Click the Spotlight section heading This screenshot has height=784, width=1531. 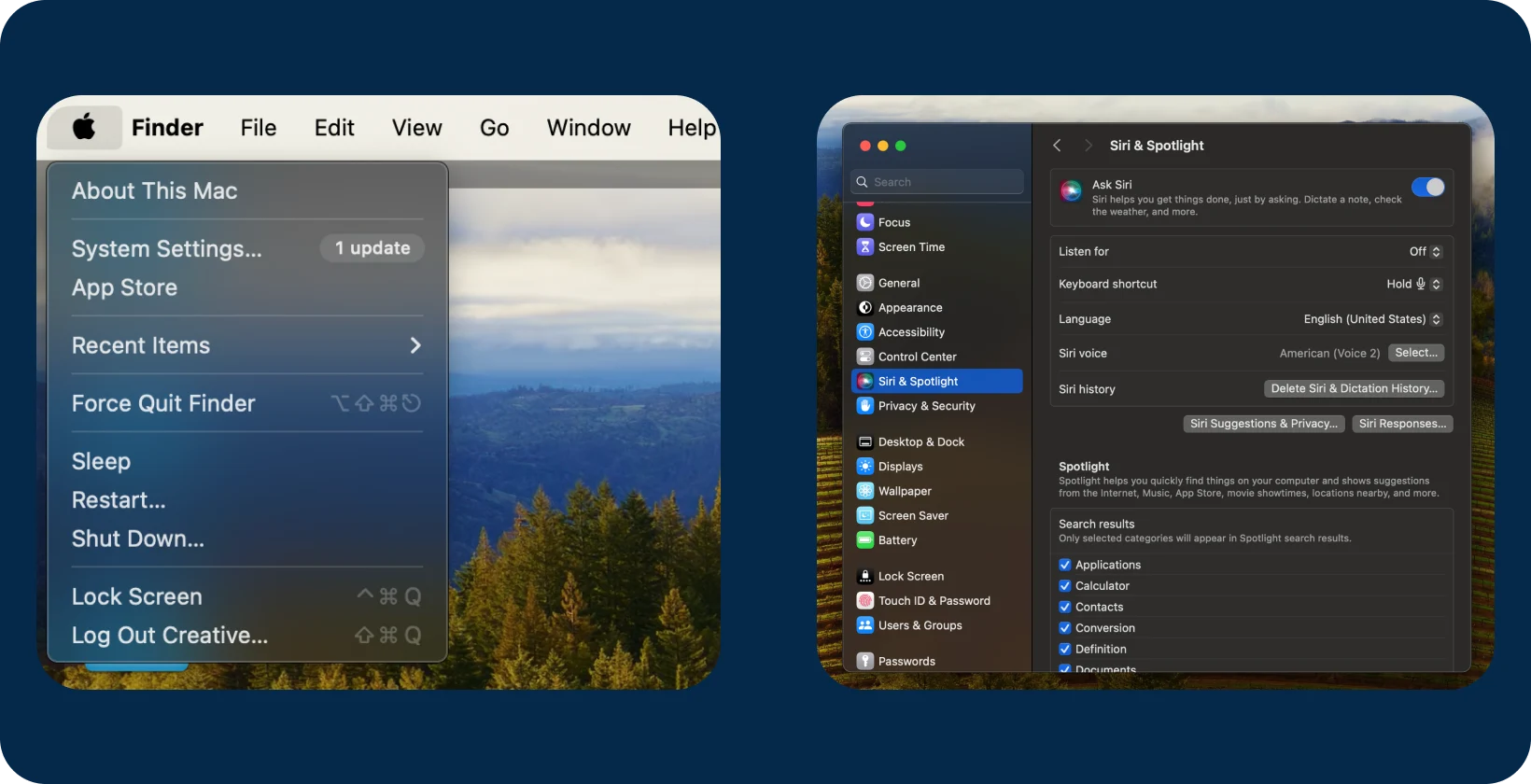click(1084, 467)
